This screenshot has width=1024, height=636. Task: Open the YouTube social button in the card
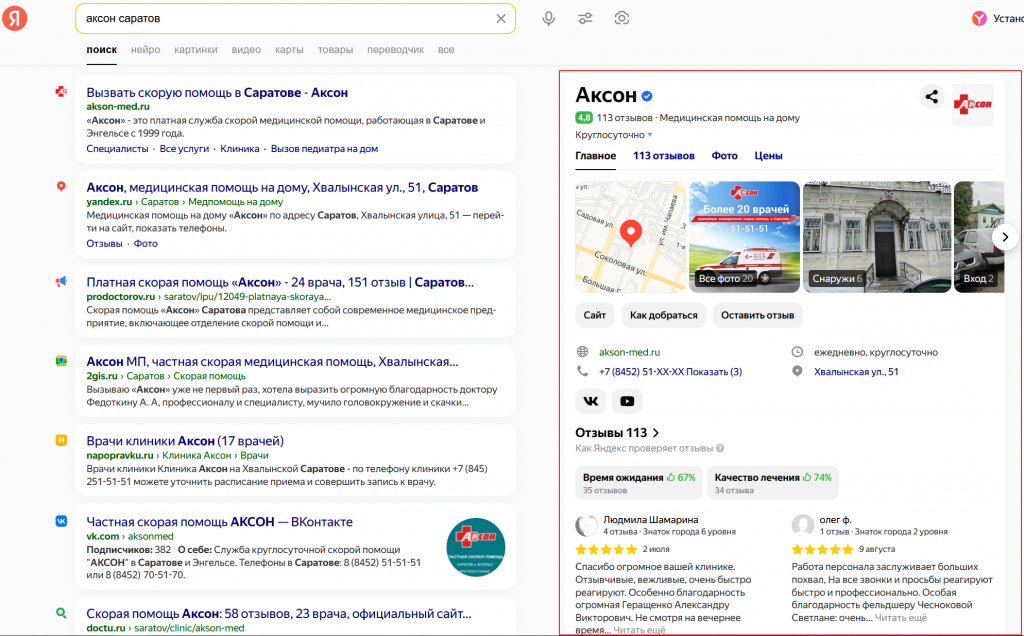pyautogui.click(x=627, y=401)
